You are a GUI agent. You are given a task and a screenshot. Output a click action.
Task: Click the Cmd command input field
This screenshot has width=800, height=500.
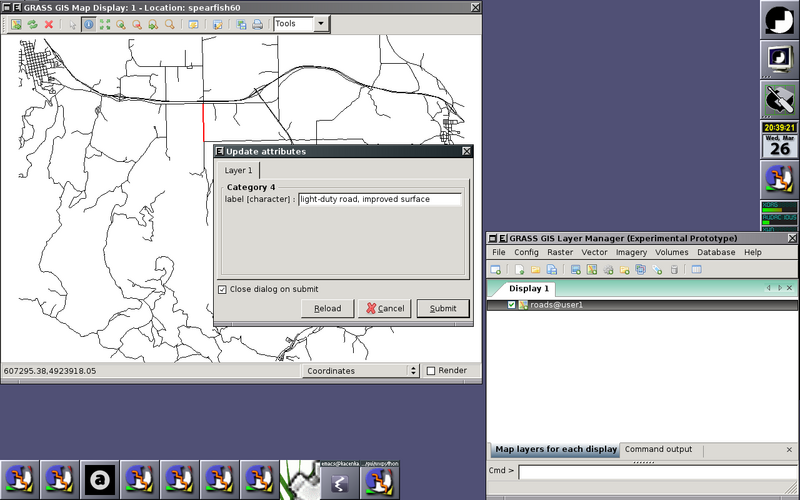click(656, 471)
